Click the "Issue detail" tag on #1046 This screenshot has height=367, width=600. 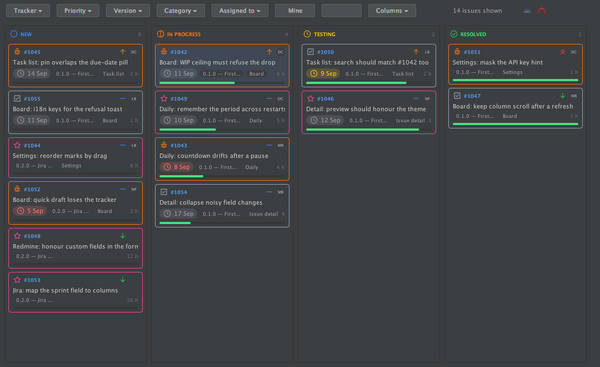410,121
